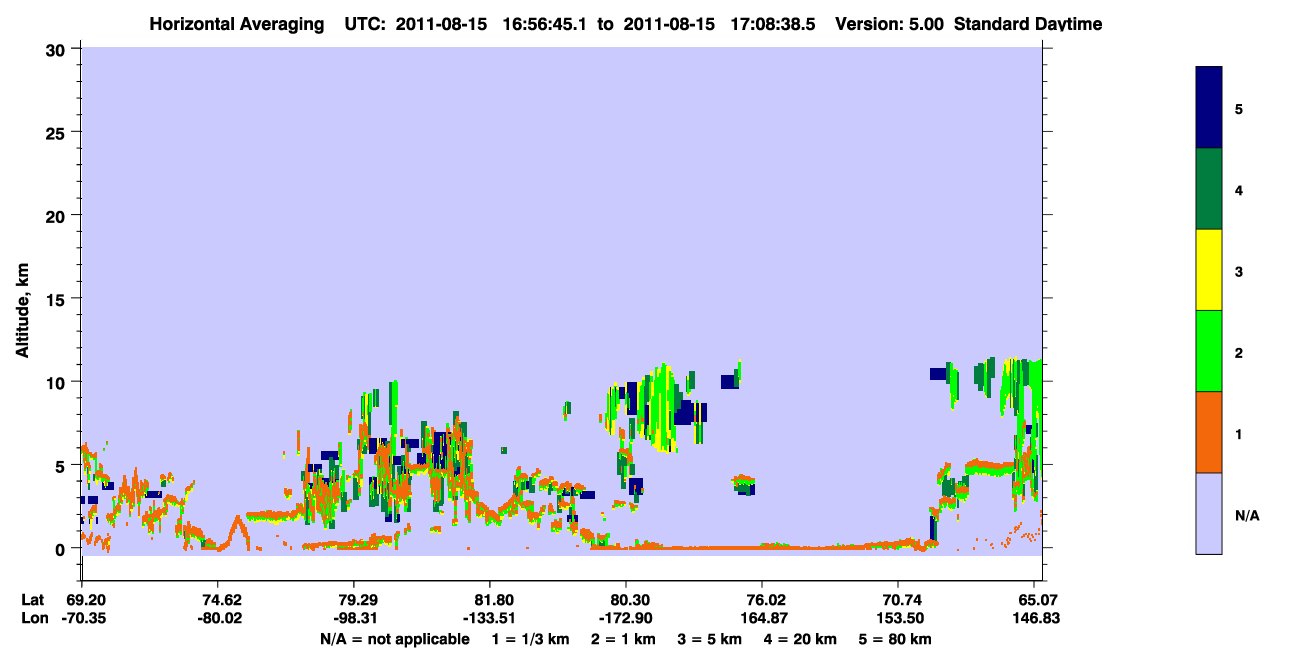Click the dark green colorbar segment labeled 4
This screenshot has width=1300, height=667.
(1209, 189)
